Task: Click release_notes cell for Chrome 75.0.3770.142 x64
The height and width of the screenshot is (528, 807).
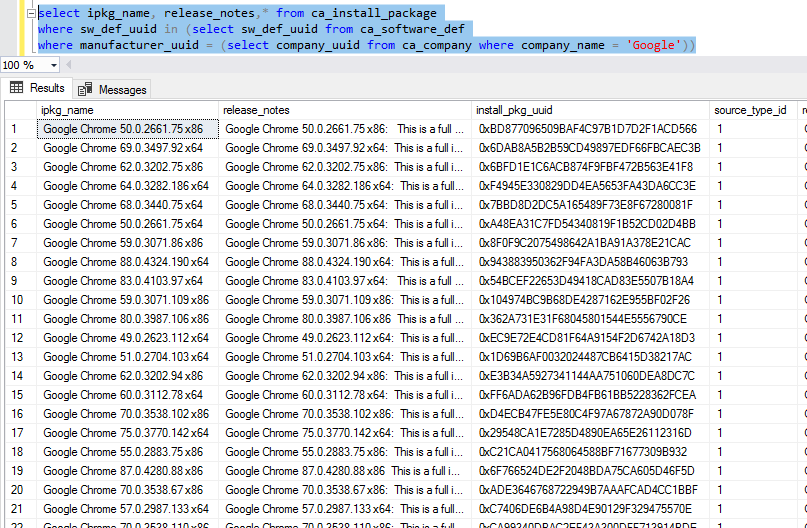Action: click(345, 433)
